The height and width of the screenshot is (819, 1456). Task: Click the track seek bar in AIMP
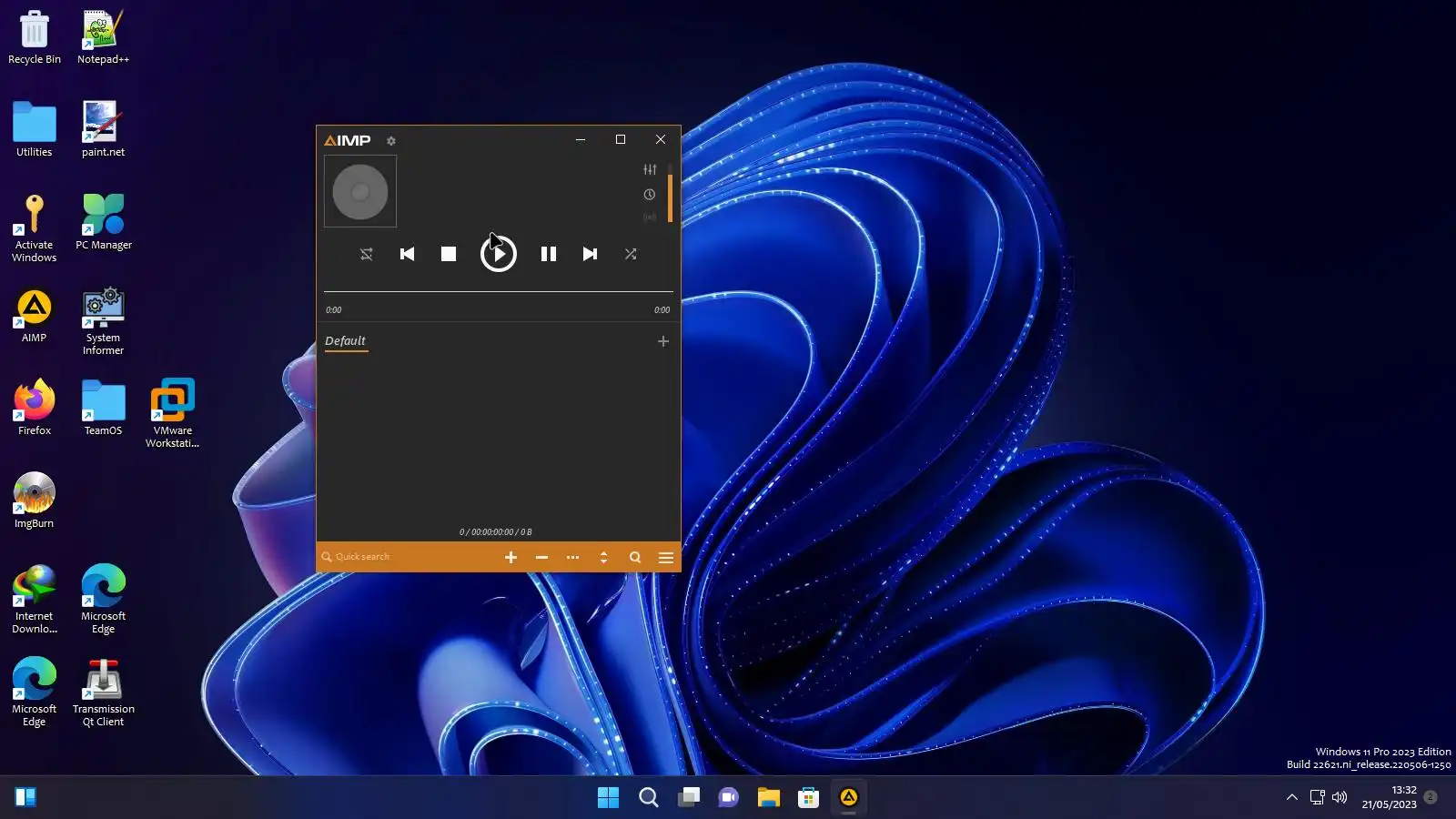499,292
